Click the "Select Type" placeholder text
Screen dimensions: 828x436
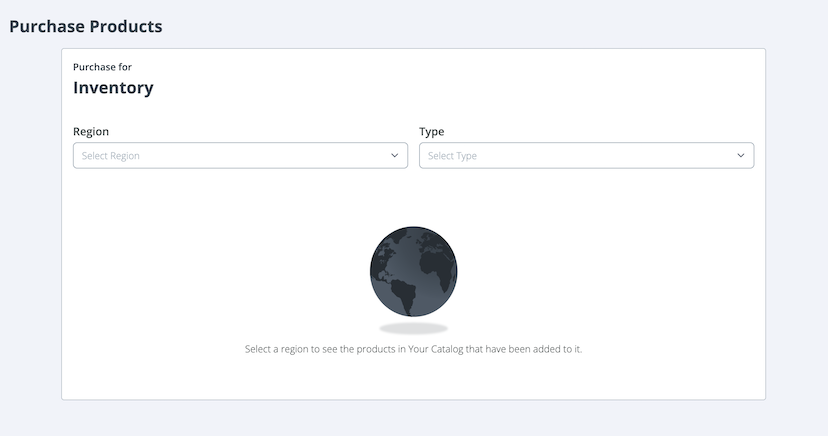click(452, 156)
